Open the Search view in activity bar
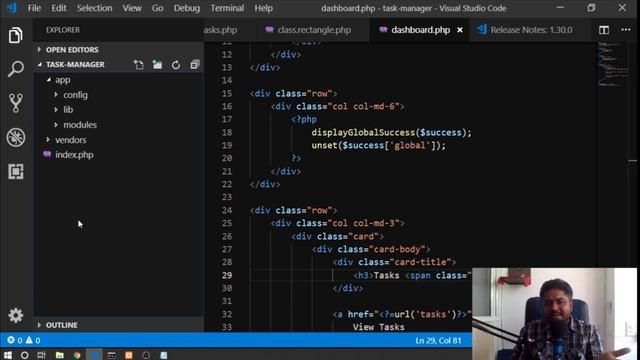The image size is (640, 360). click(x=16, y=69)
